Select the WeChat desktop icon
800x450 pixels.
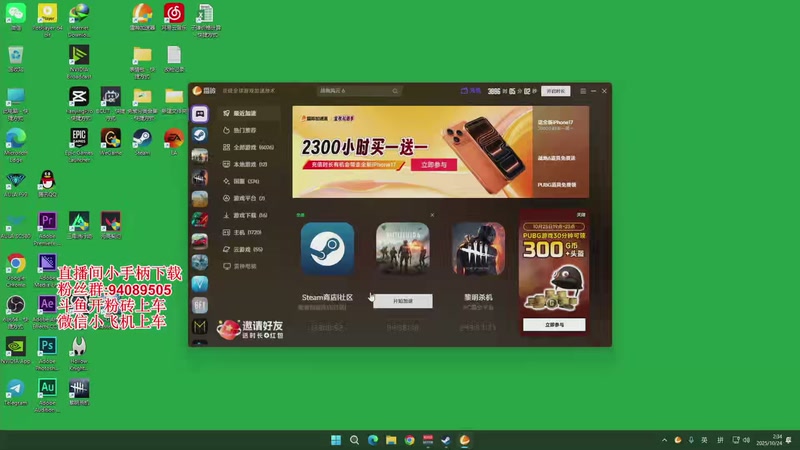tap(16, 17)
